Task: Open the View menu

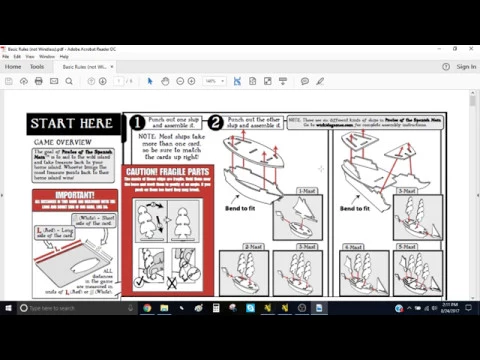Action: tap(30, 57)
